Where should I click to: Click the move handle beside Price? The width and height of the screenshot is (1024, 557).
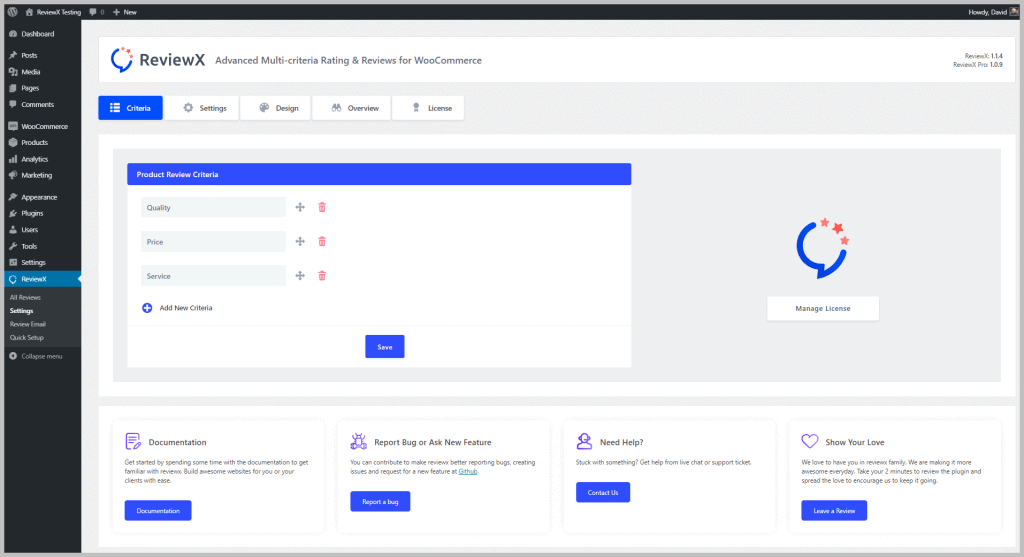[299, 241]
